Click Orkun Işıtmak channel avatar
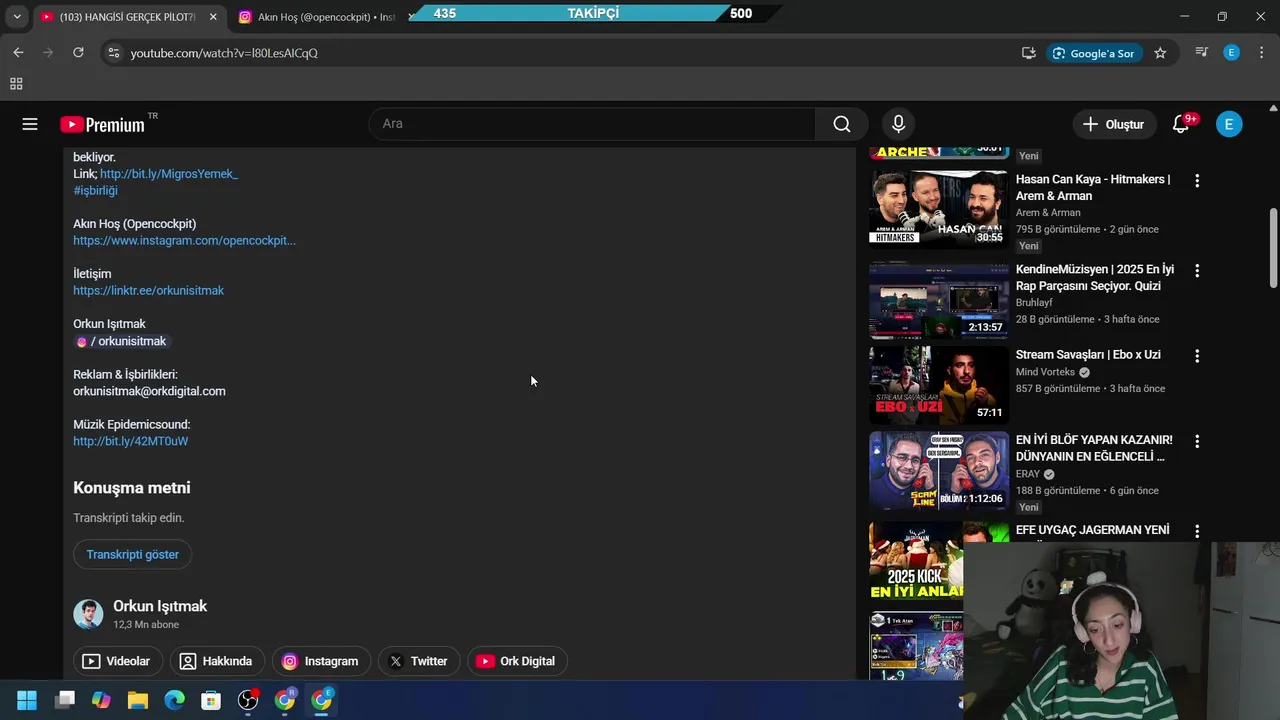Viewport: 1280px width, 720px height. click(x=88, y=614)
